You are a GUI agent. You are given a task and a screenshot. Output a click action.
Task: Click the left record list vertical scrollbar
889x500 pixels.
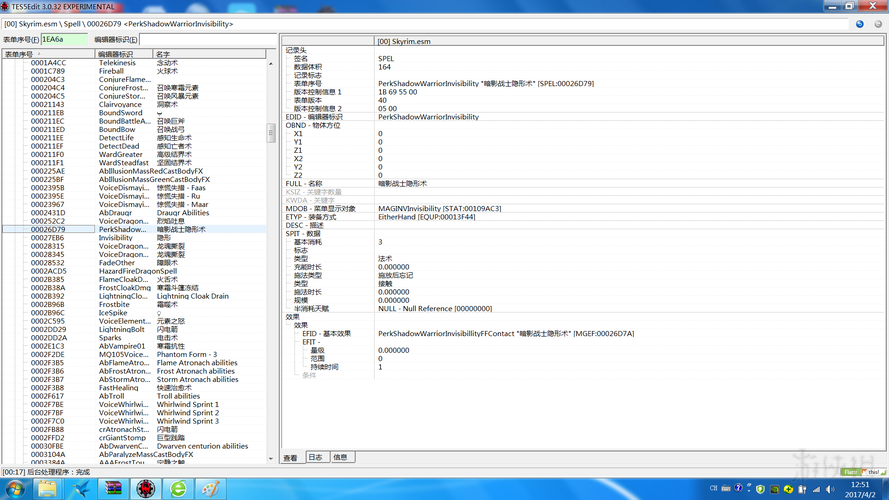270,260
